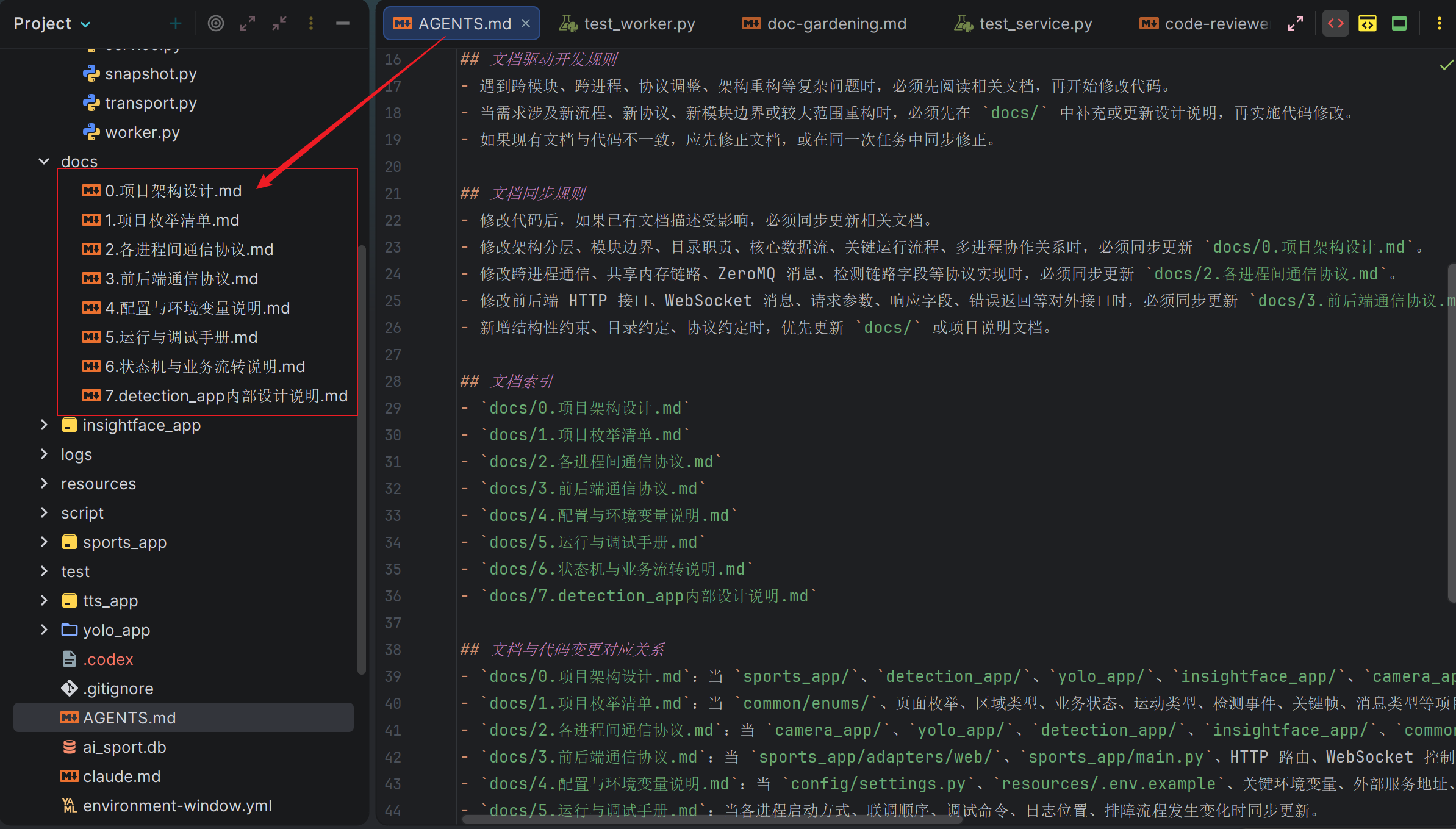Select claude.md in the project tree
The height and width of the screenshot is (829, 1456).
click(121, 777)
